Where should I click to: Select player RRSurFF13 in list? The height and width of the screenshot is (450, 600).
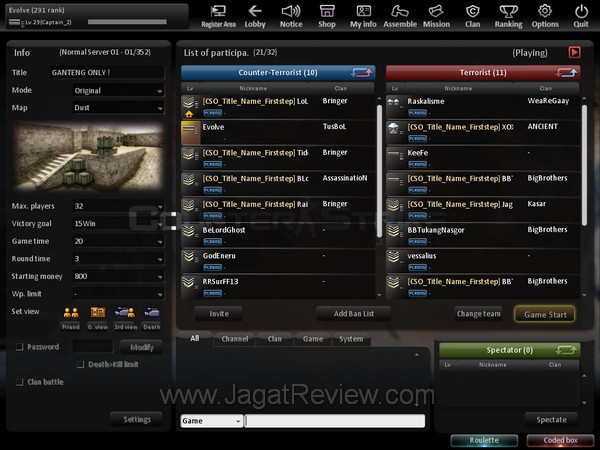[x=278, y=287]
